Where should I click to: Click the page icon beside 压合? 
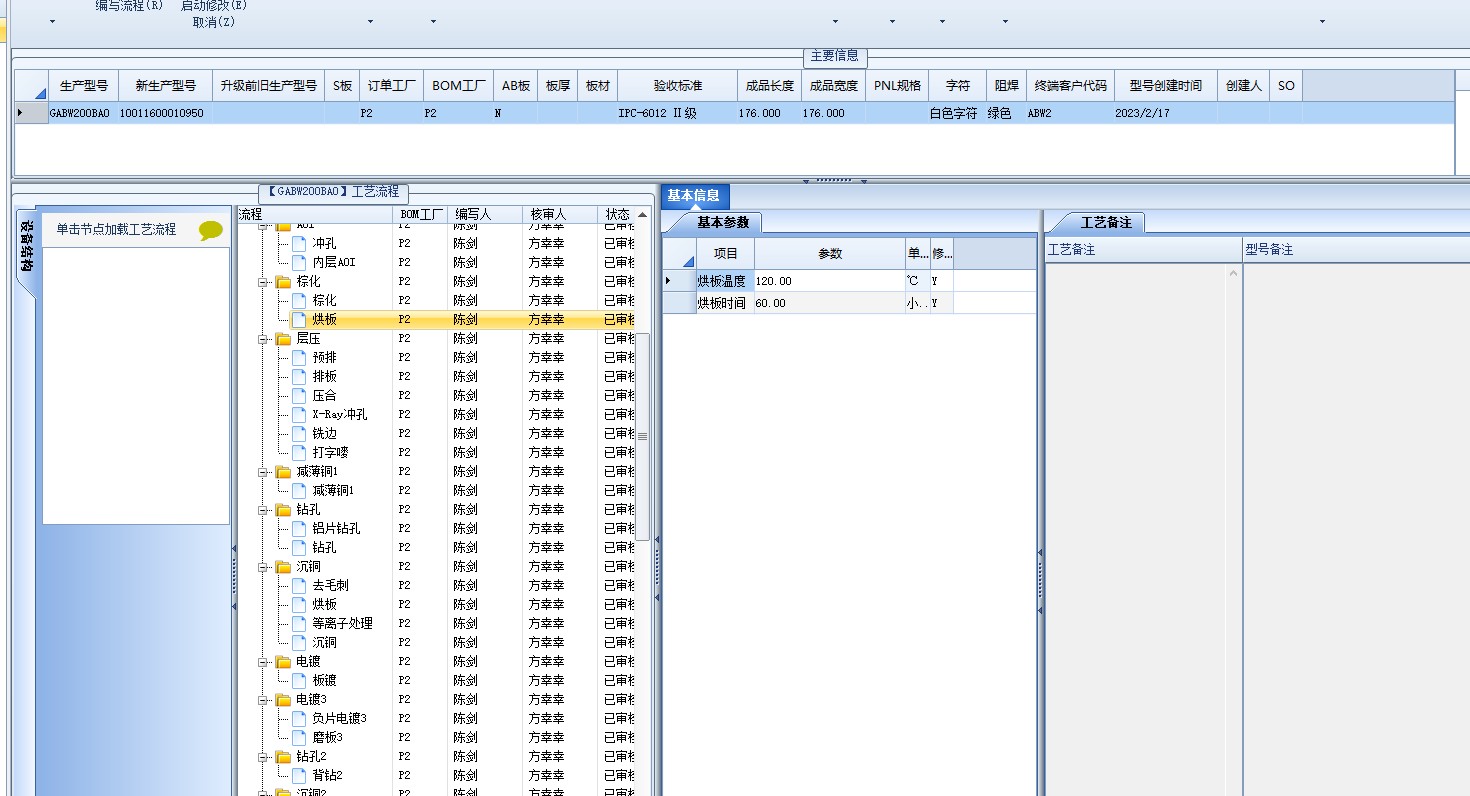pyautogui.click(x=299, y=395)
